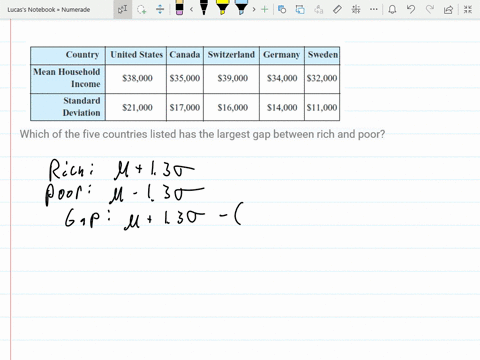Click the ink to text tool
Screen dimensions: 480x360
click(x=319, y=9)
